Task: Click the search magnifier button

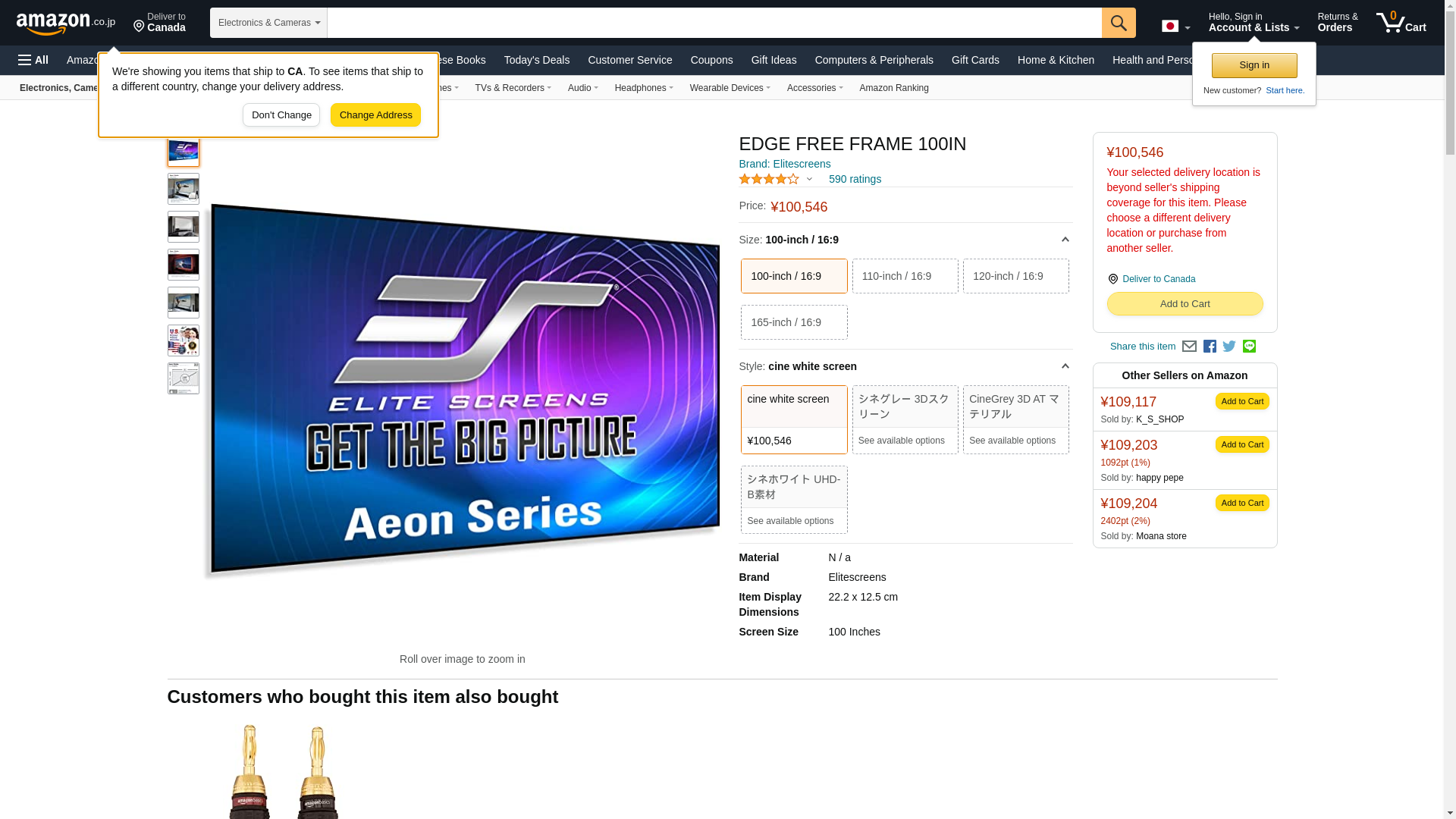Action: pos(1119,23)
